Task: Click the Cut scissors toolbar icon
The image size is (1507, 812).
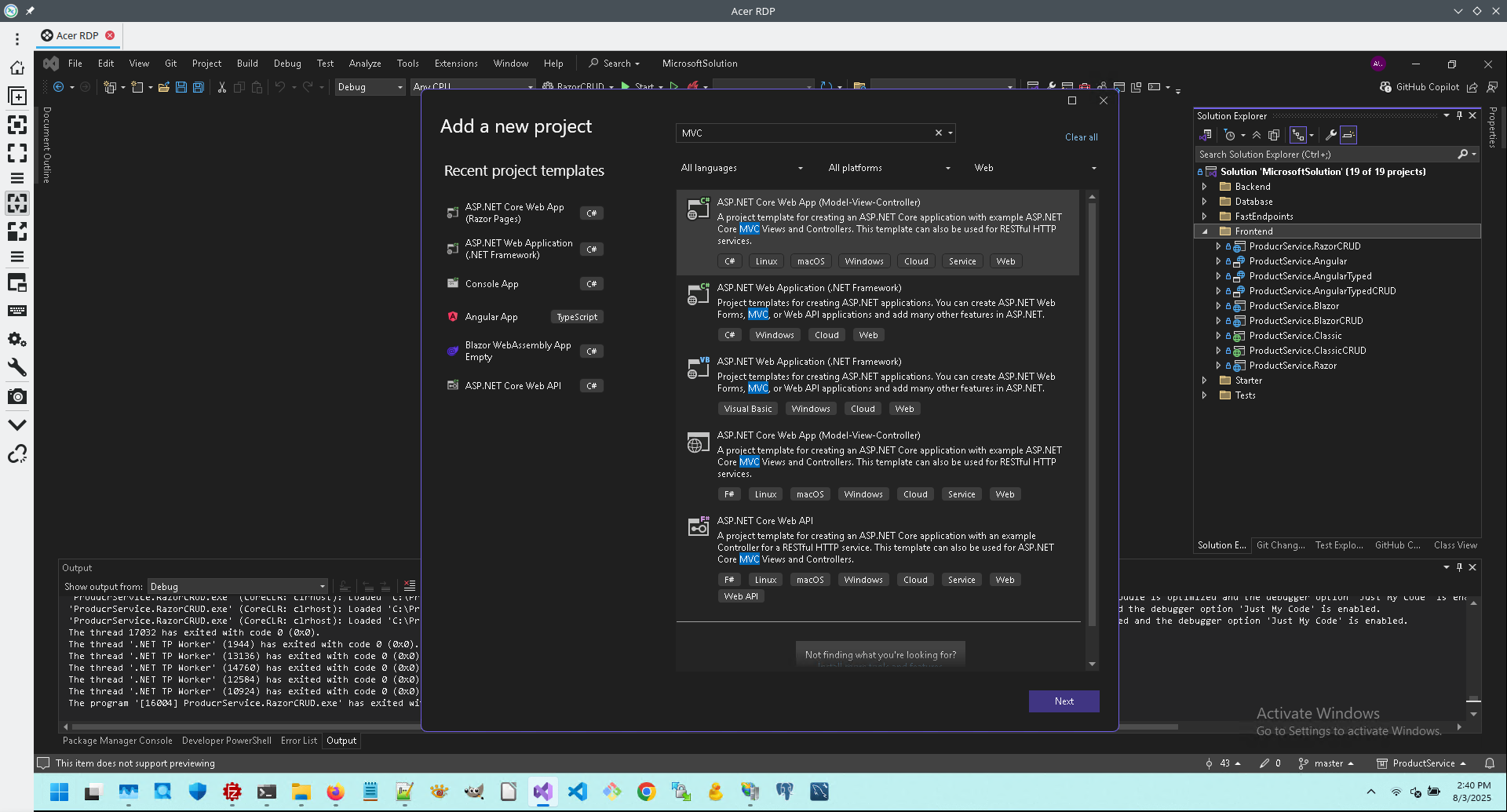Action: tap(222, 87)
